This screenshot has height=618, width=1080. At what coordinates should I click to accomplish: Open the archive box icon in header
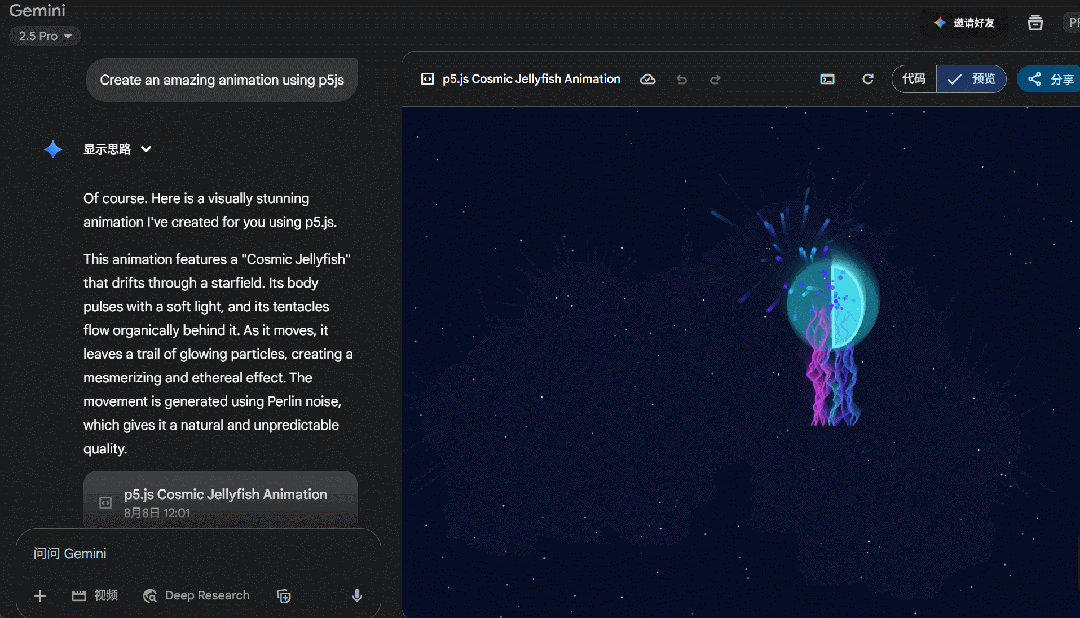(x=1035, y=23)
